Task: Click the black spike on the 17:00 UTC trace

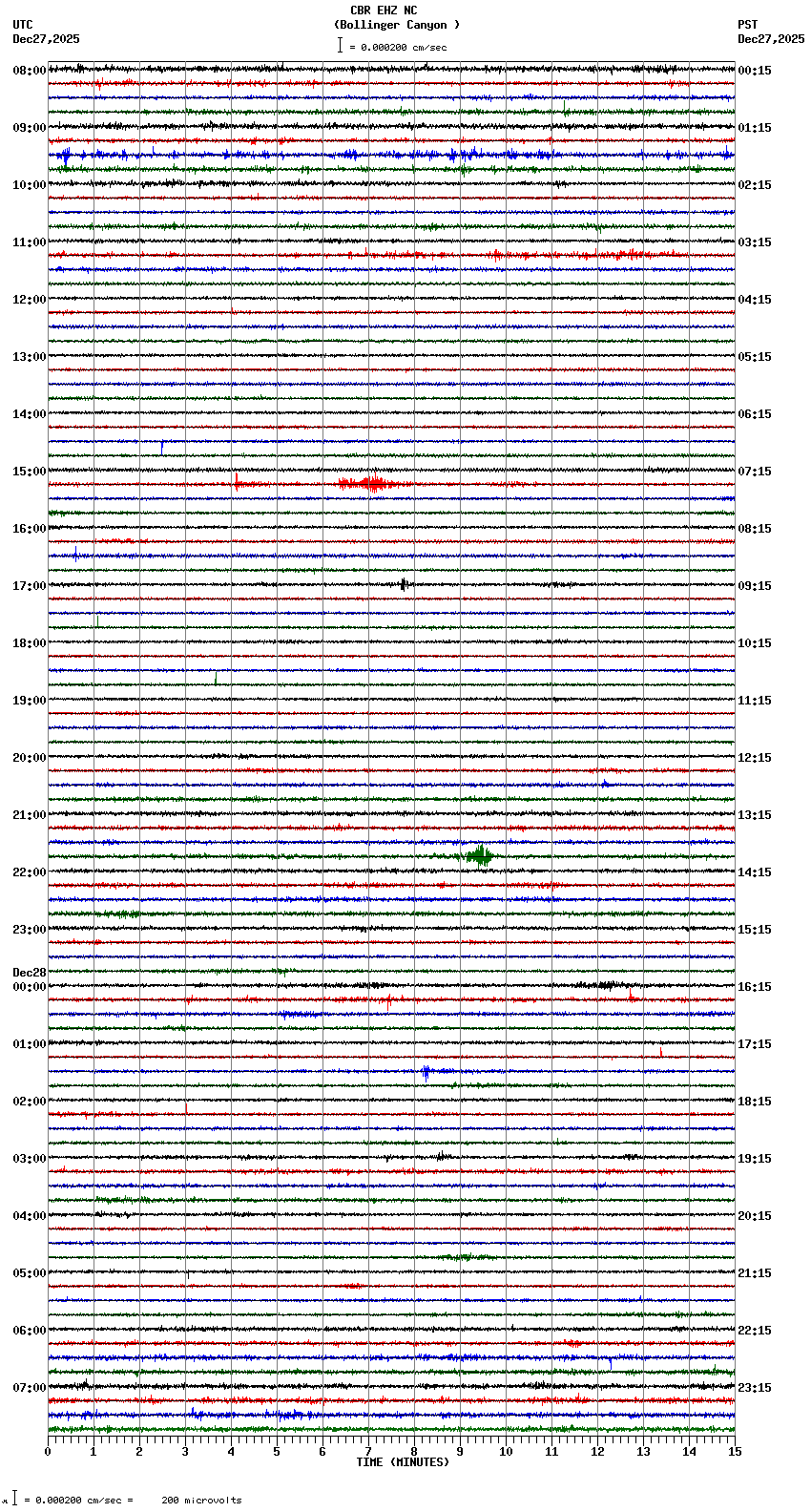Action: (404, 584)
